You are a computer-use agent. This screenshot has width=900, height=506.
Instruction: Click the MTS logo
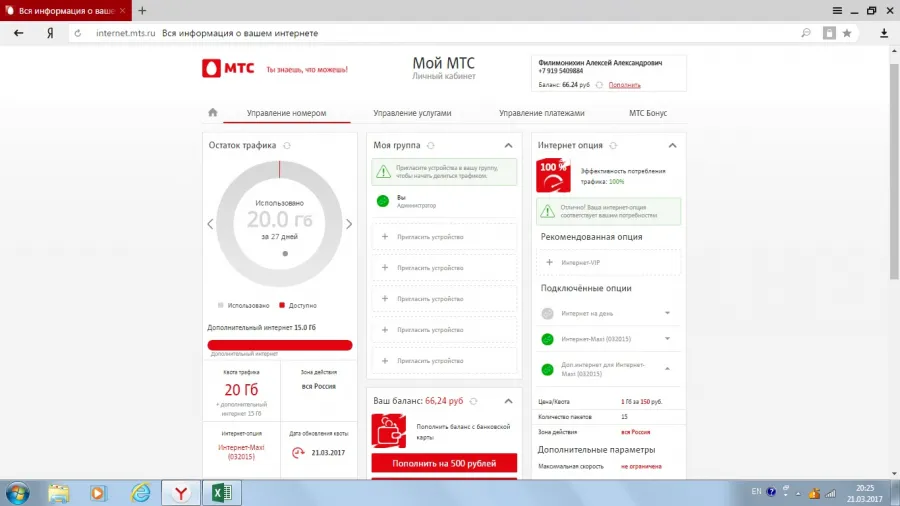pos(228,68)
